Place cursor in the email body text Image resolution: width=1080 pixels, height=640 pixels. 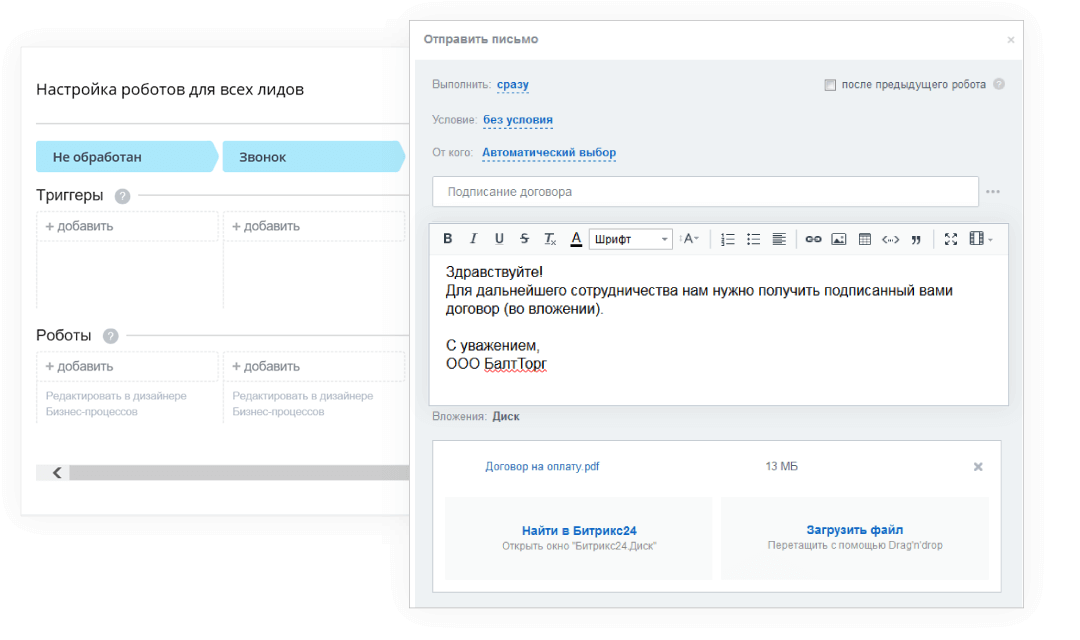click(x=718, y=329)
